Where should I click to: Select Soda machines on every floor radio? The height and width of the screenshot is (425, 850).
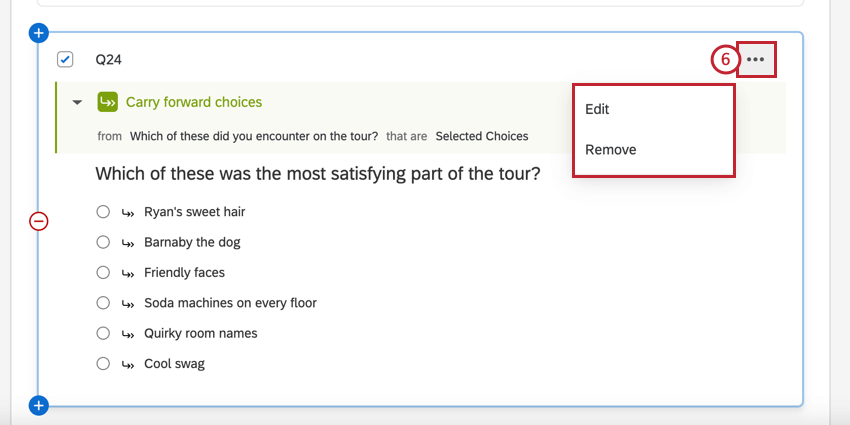[103, 303]
